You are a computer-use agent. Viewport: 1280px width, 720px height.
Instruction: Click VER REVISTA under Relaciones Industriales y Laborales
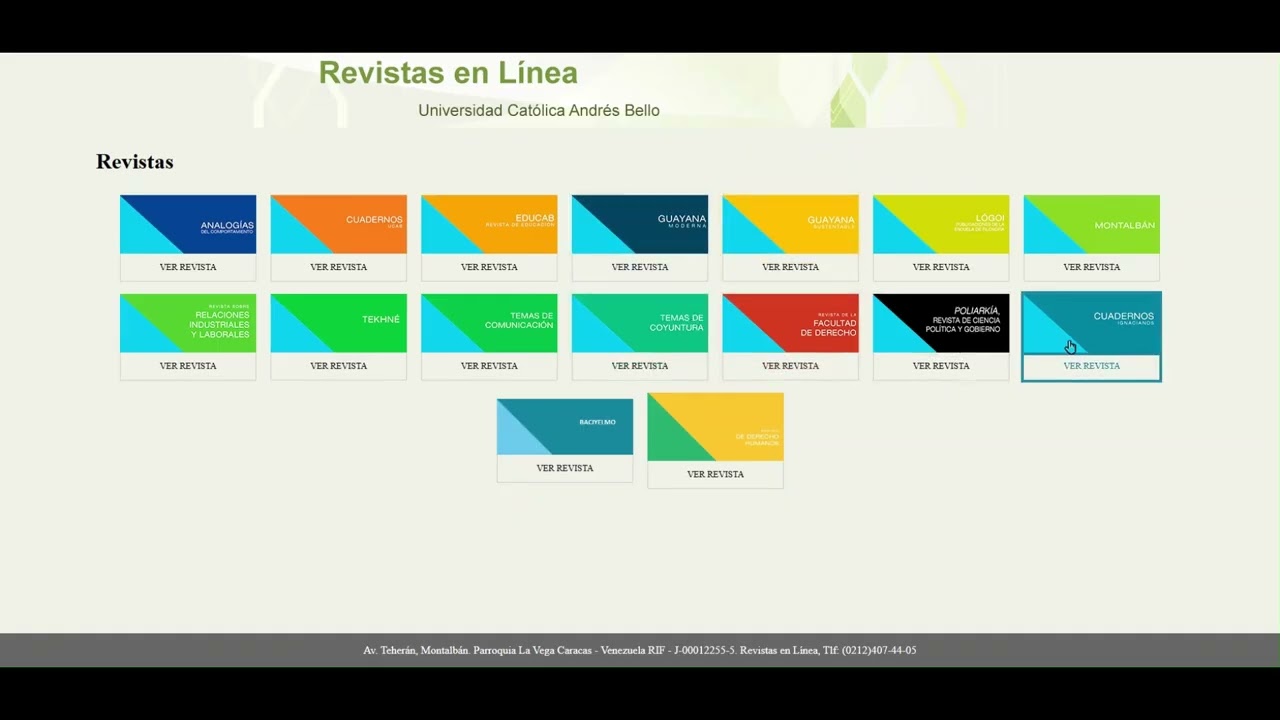tap(188, 366)
